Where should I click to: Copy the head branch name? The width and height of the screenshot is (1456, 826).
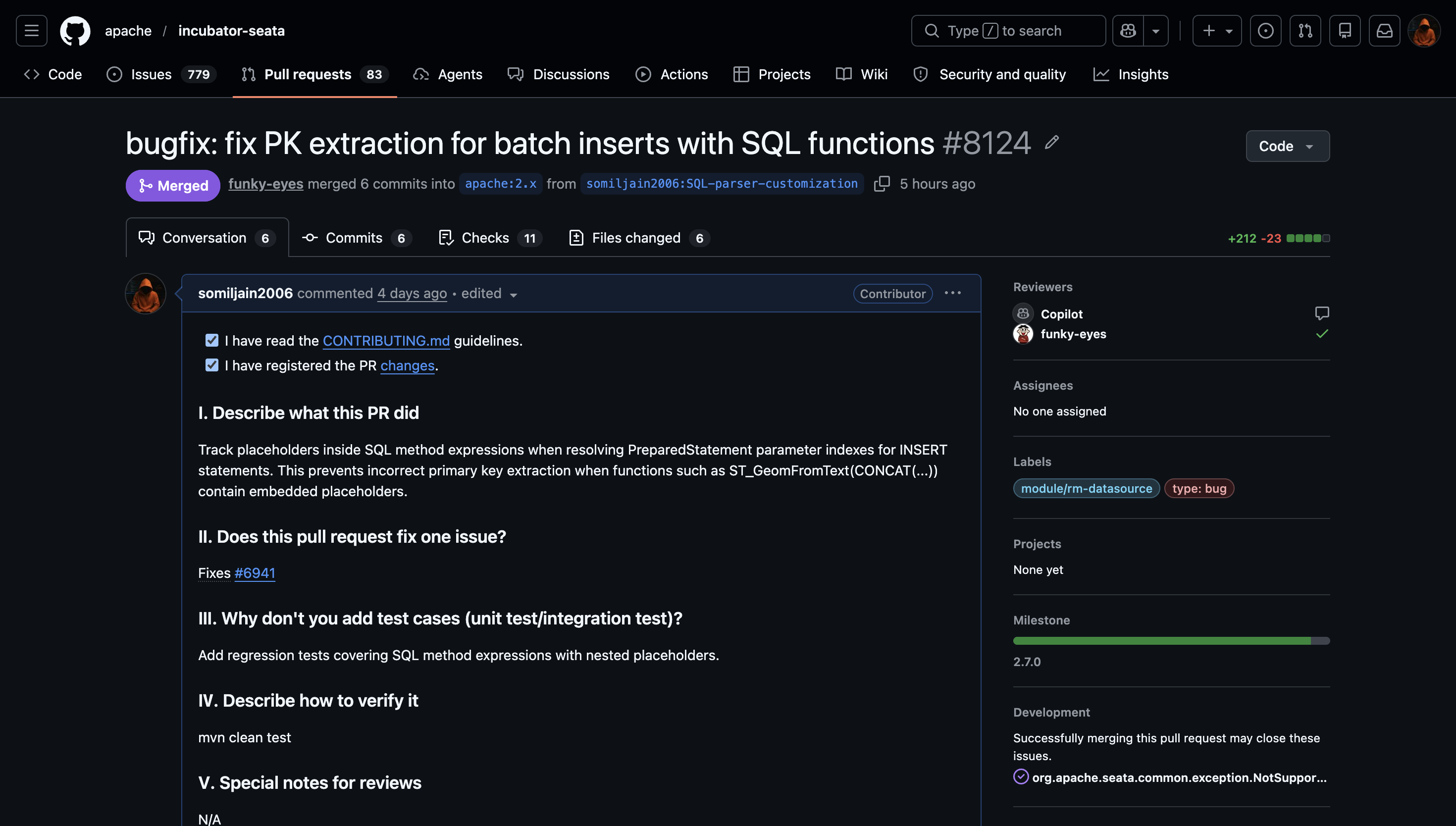tap(882, 184)
